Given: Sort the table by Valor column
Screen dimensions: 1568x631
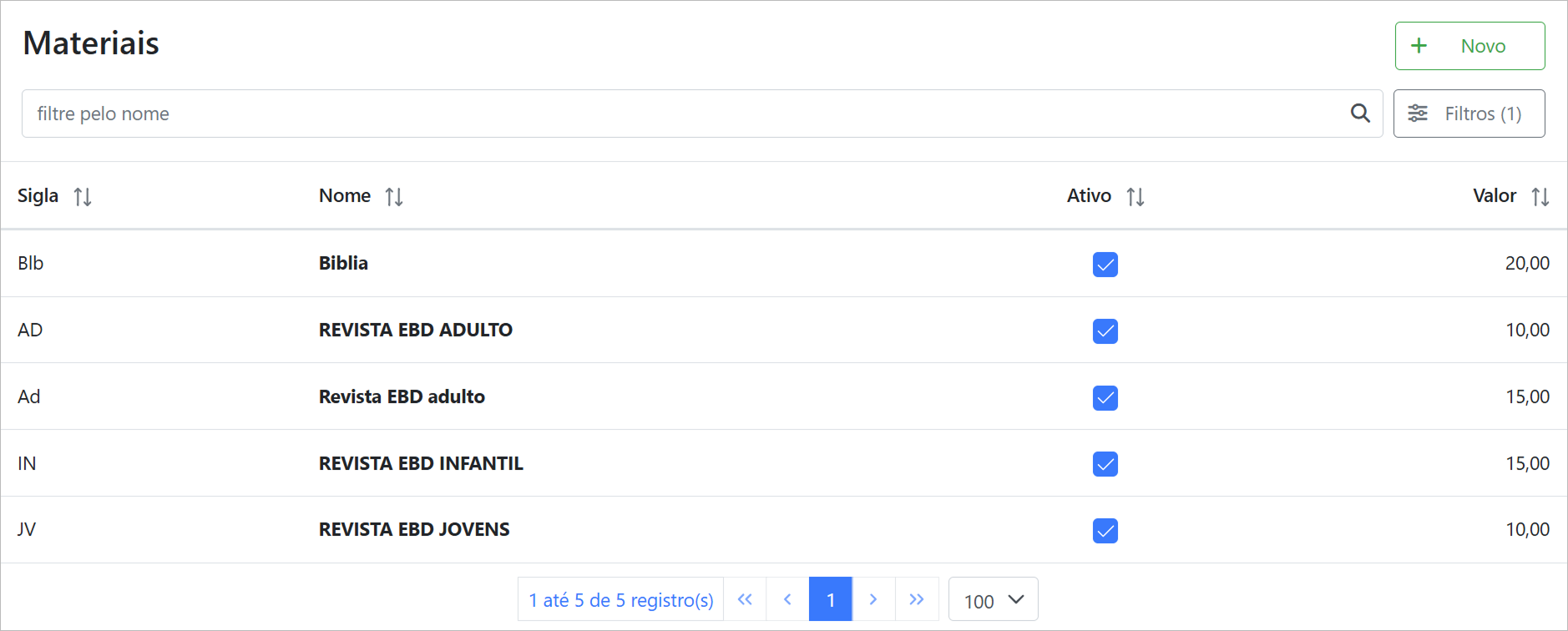Looking at the screenshot, I should [1540, 197].
